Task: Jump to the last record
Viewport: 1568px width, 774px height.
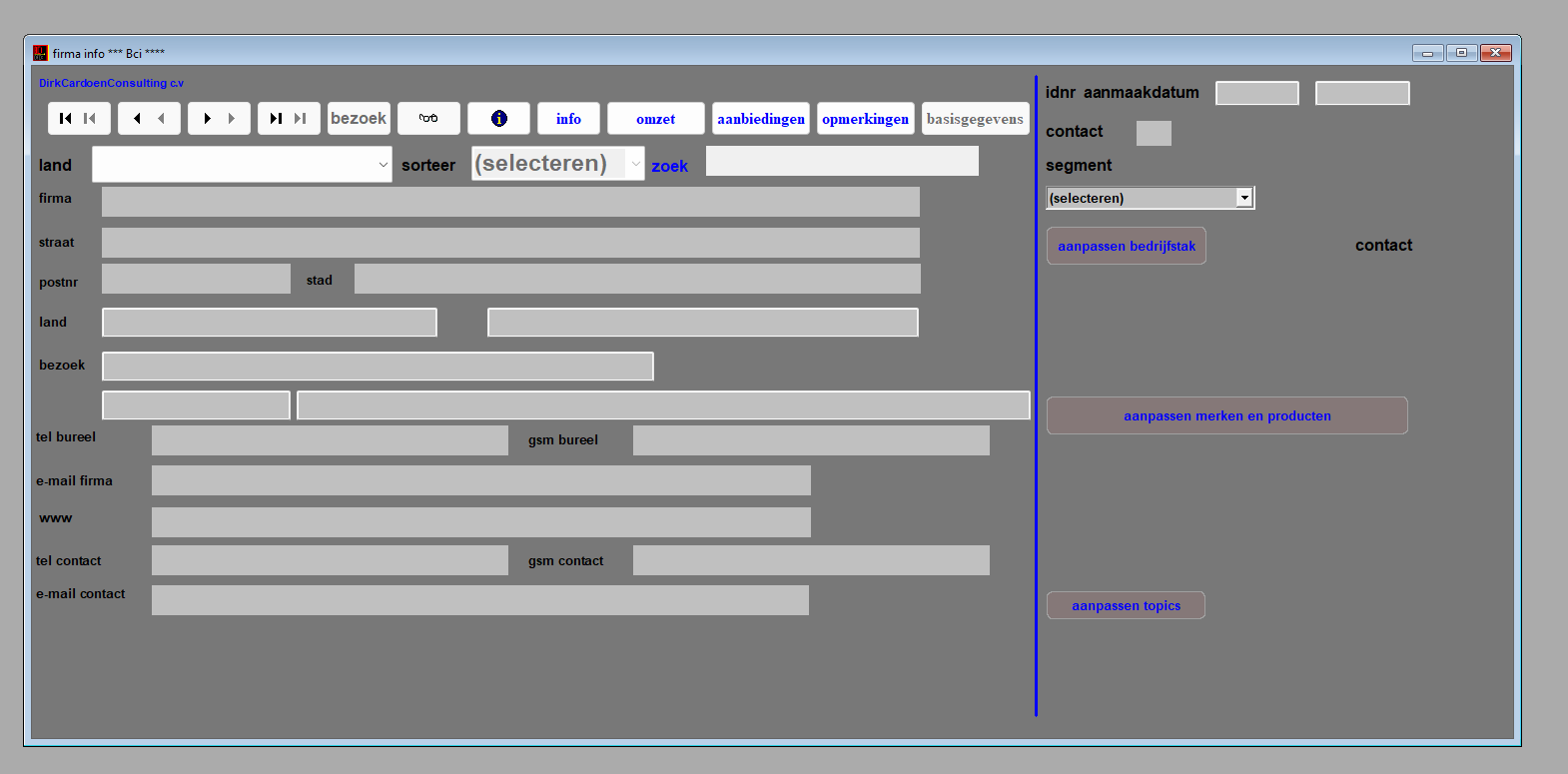Action: coord(288,119)
